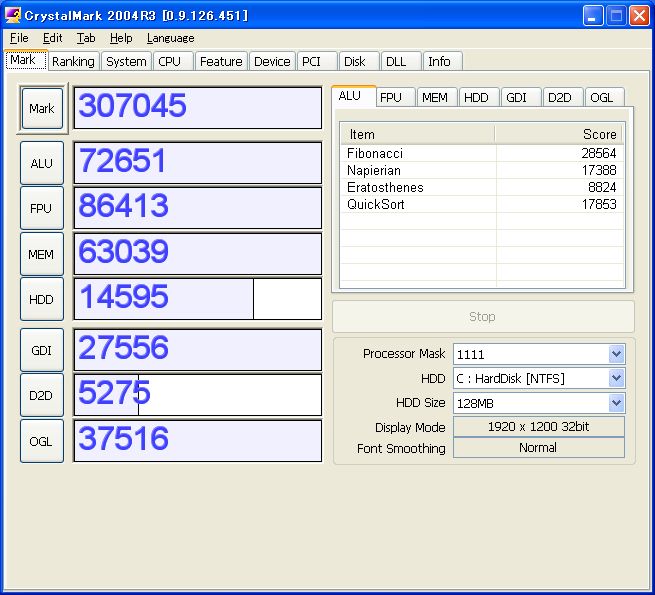Image resolution: width=655 pixels, height=595 pixels.
Task: Click the ALU score 72651
Action: 198,163
